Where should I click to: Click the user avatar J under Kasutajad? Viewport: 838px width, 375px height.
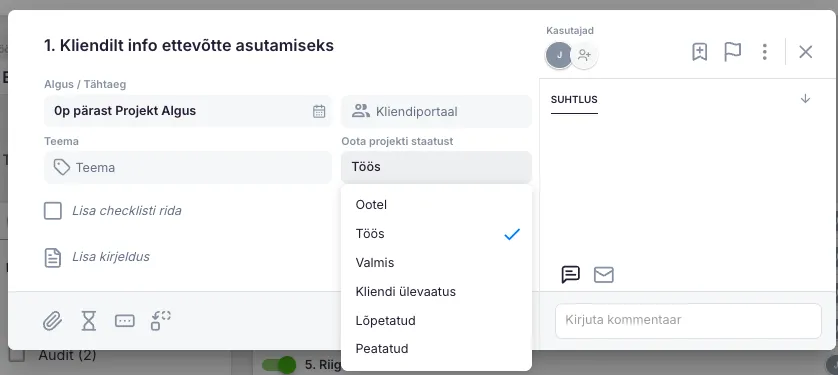pyautogui.click(x=559, y=55)
